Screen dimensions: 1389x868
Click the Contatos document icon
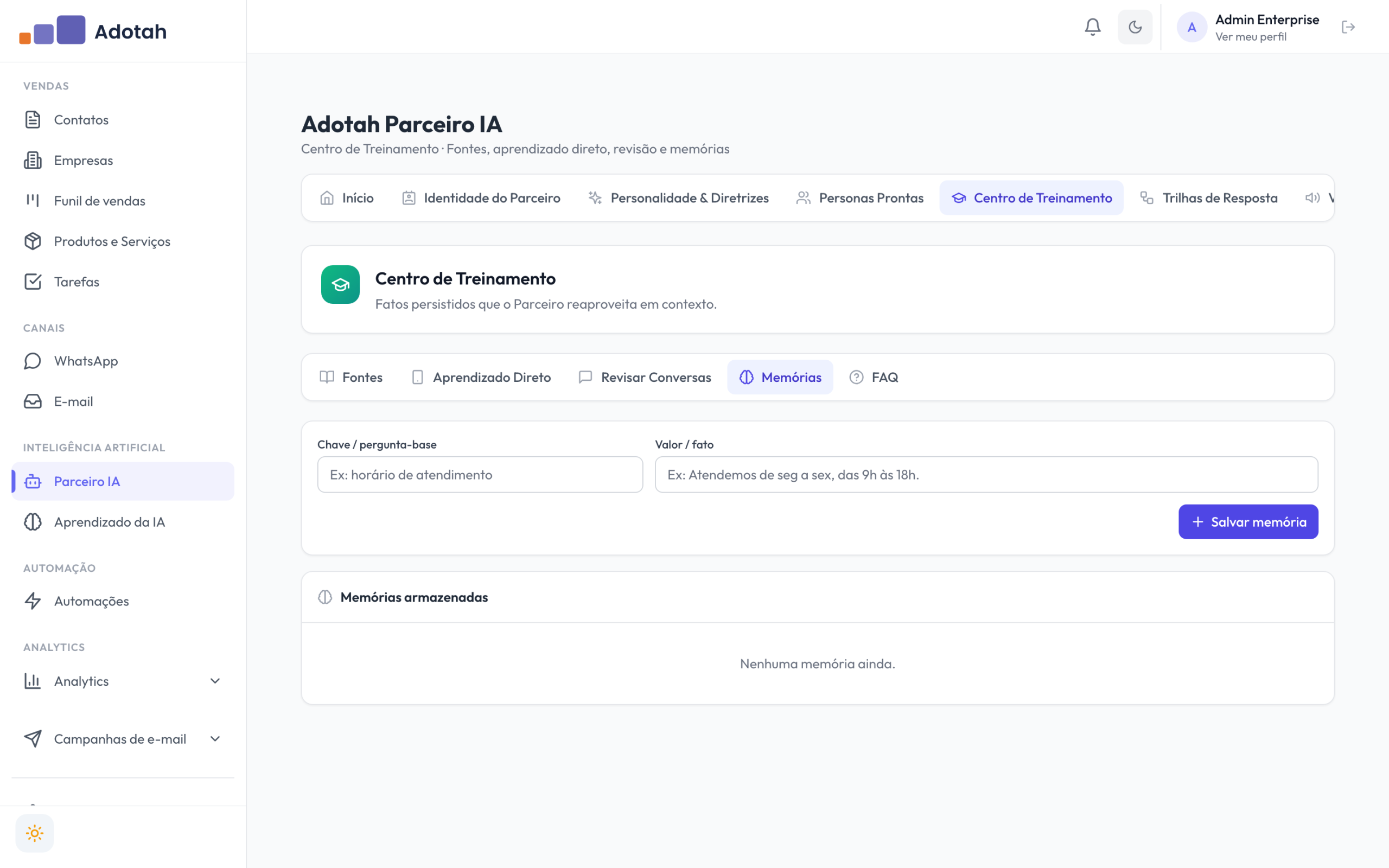tap(33, 119)
